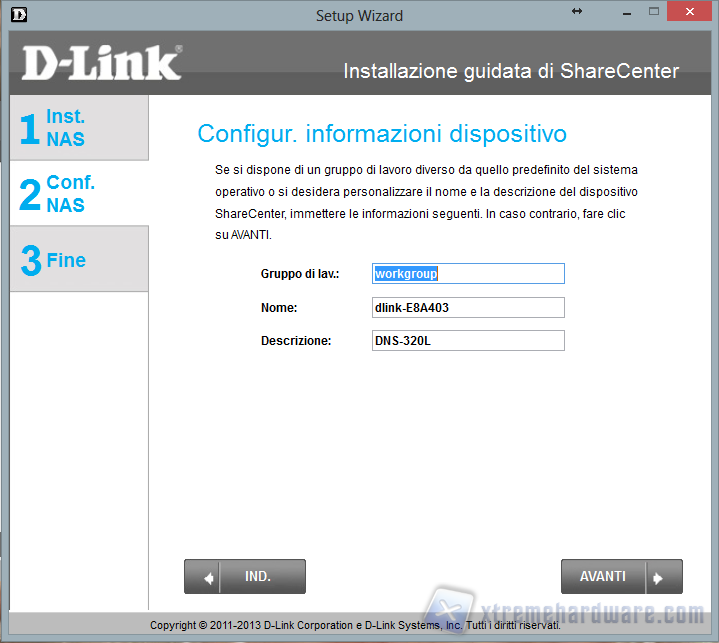Select step 1 Inst. NAS
Viewport: 719px width, 643px height.
(x=79, y=128)
